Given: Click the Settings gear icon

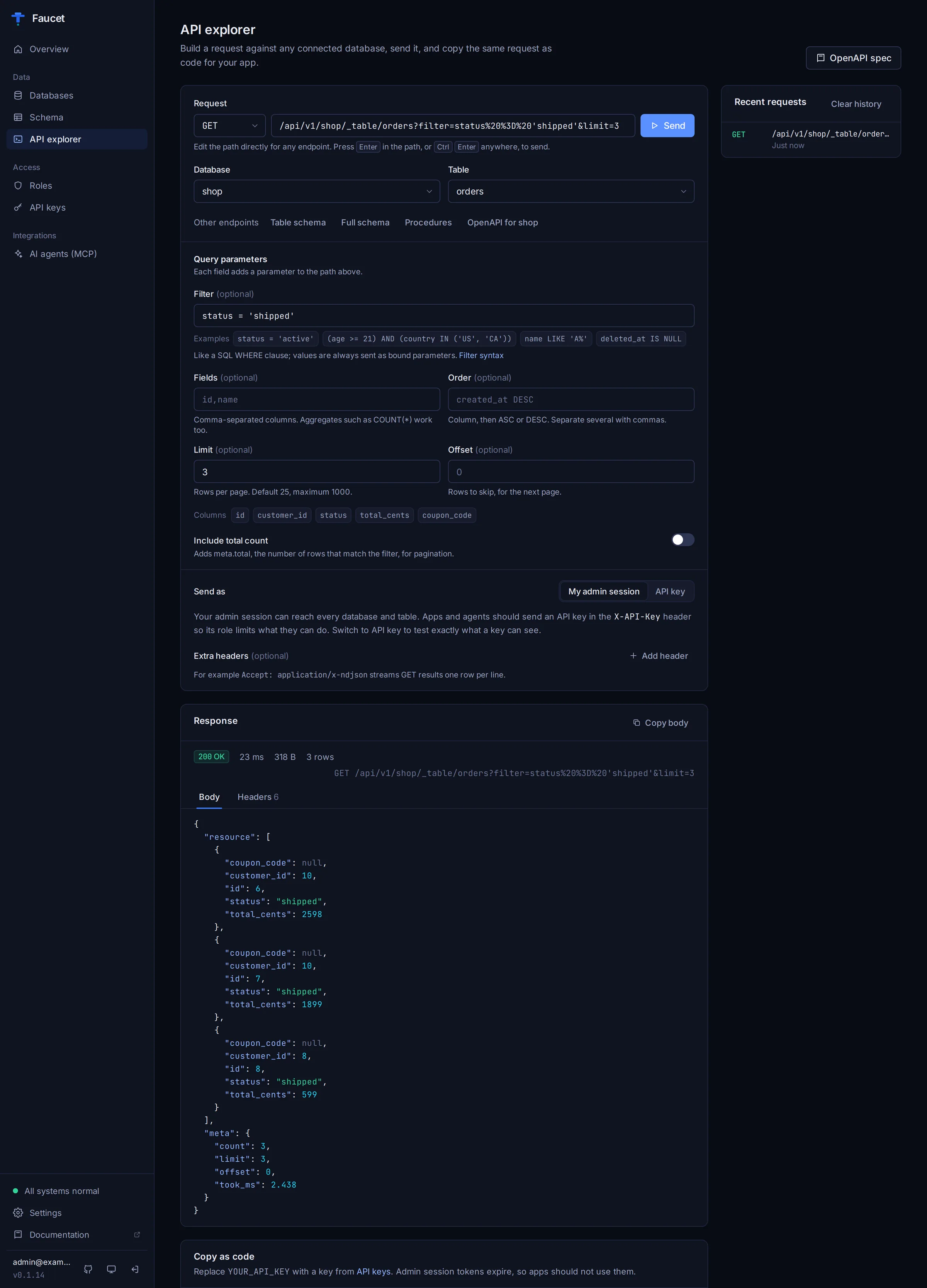Looking at the screenshot, I should (x=18, y=1213).
